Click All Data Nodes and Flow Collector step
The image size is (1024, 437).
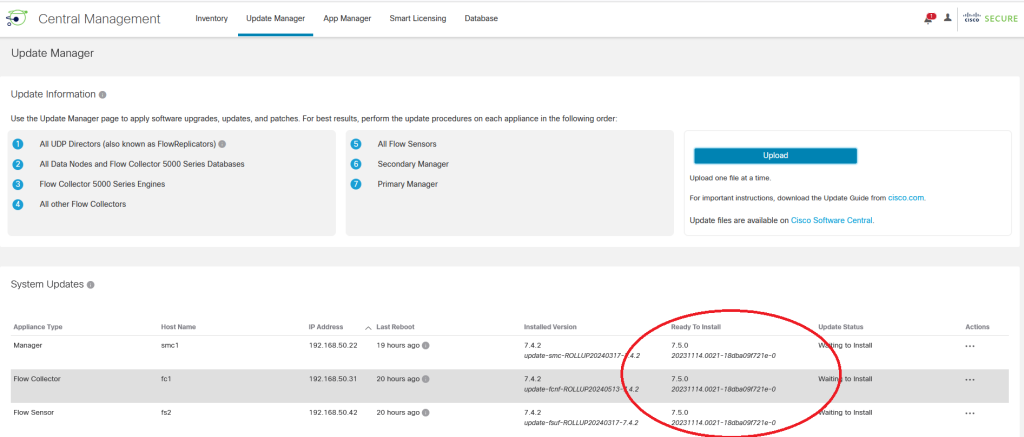(x=142, y=164)
